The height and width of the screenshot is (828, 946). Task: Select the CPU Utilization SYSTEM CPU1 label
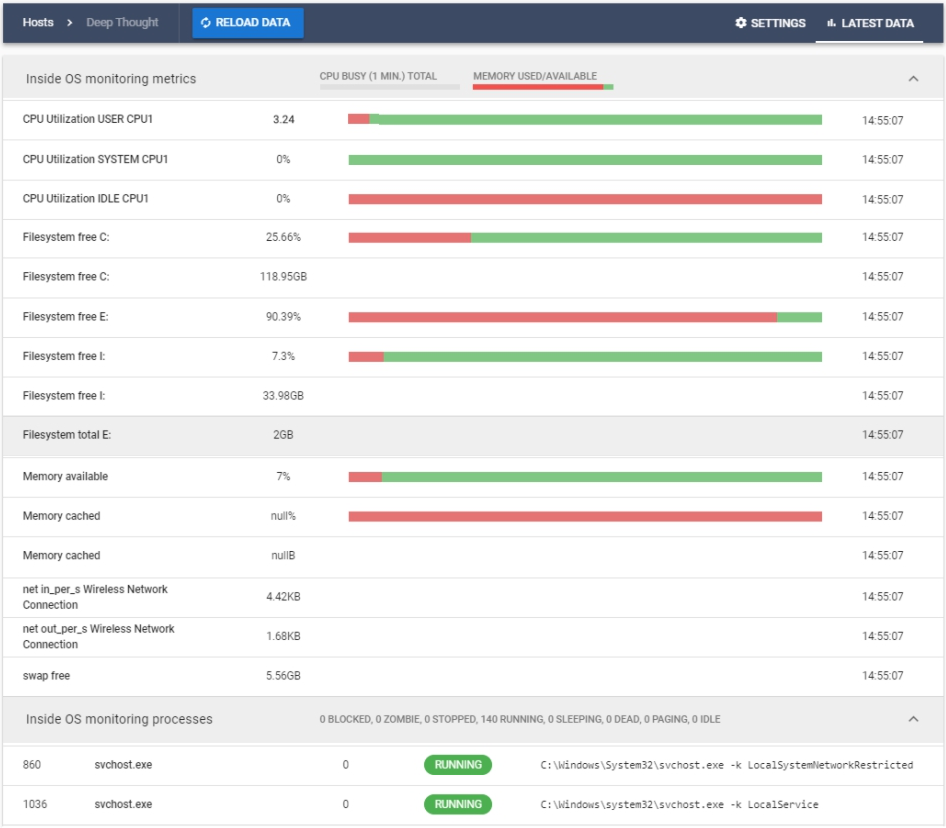click(95, 159)
